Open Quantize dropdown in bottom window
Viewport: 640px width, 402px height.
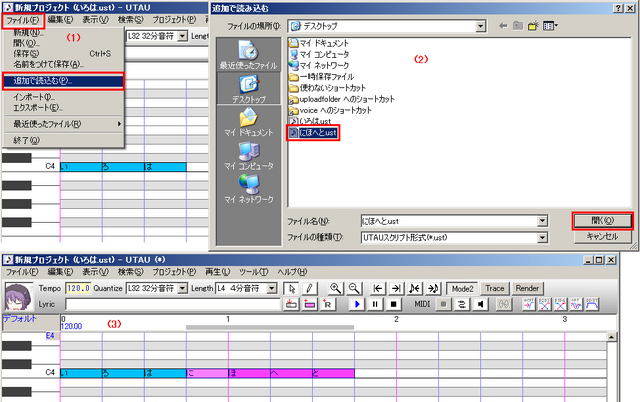pos(182,288)
